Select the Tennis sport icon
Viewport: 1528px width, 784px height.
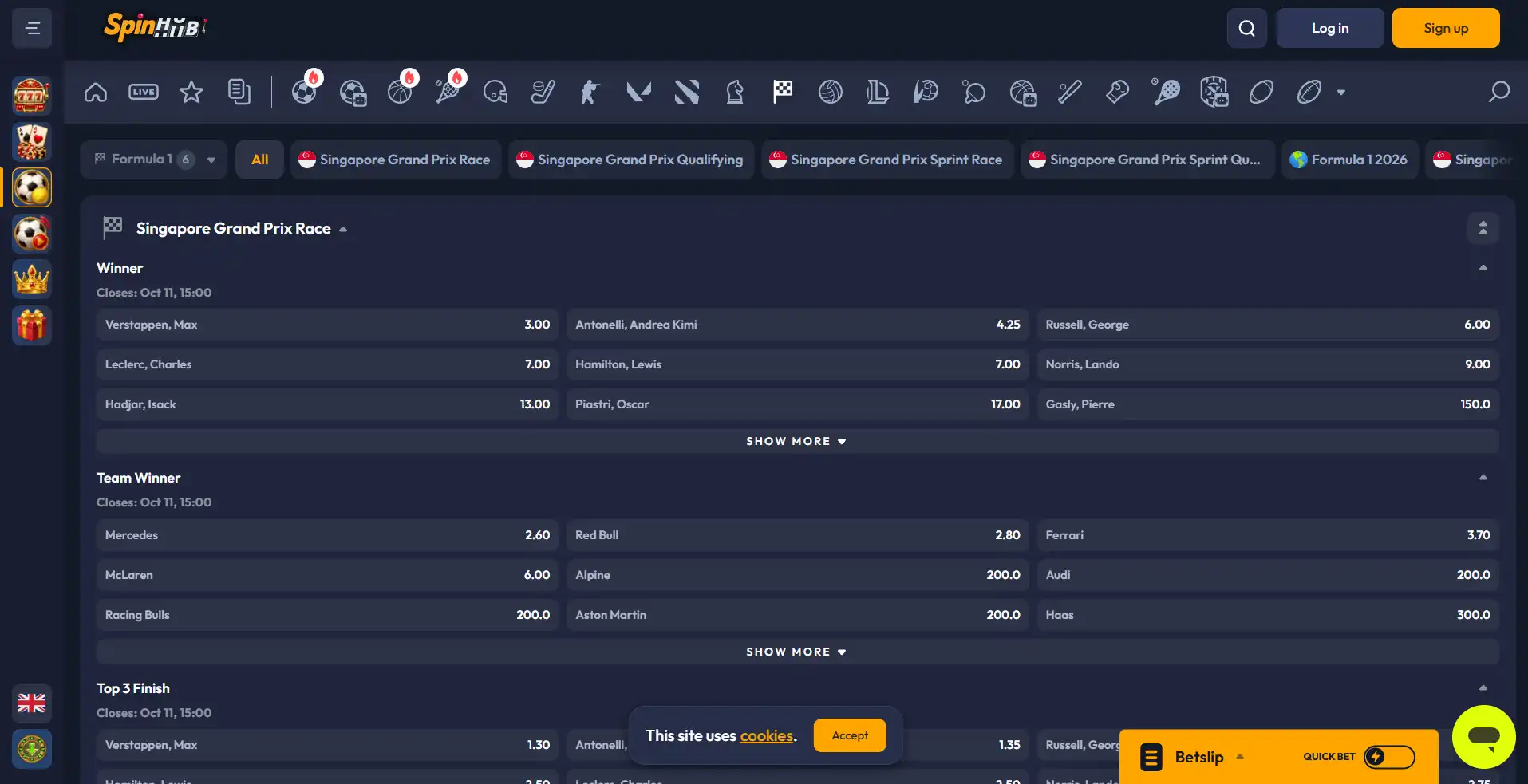click(448, 93)
